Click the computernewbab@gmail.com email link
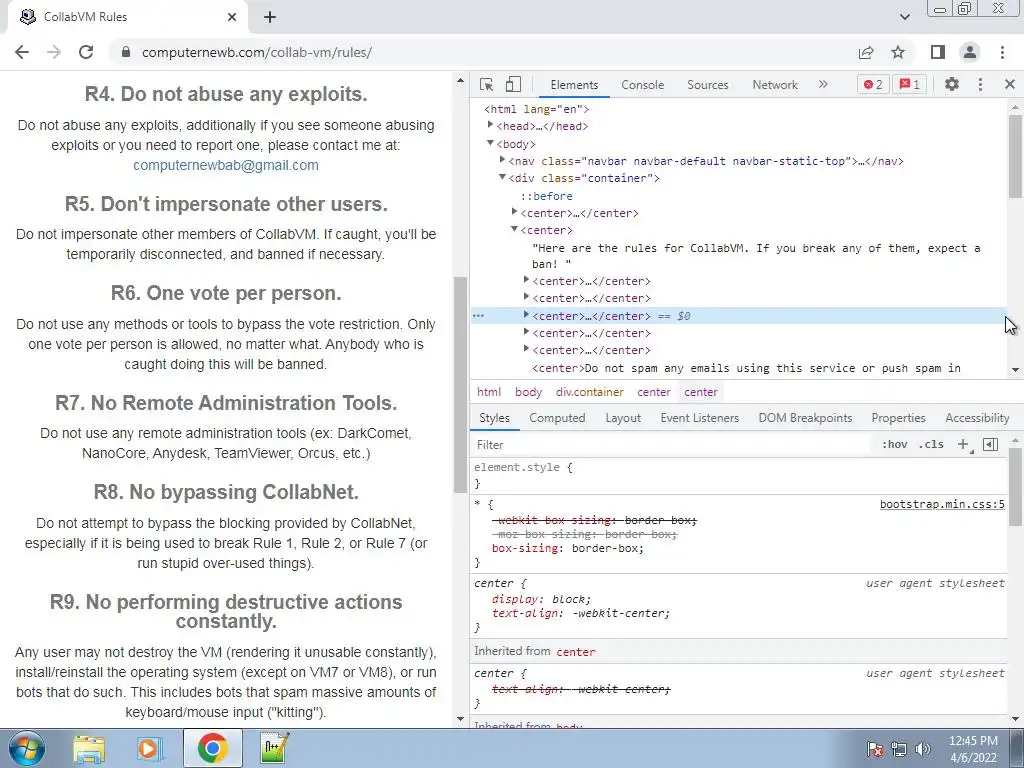 pos(226,165)
